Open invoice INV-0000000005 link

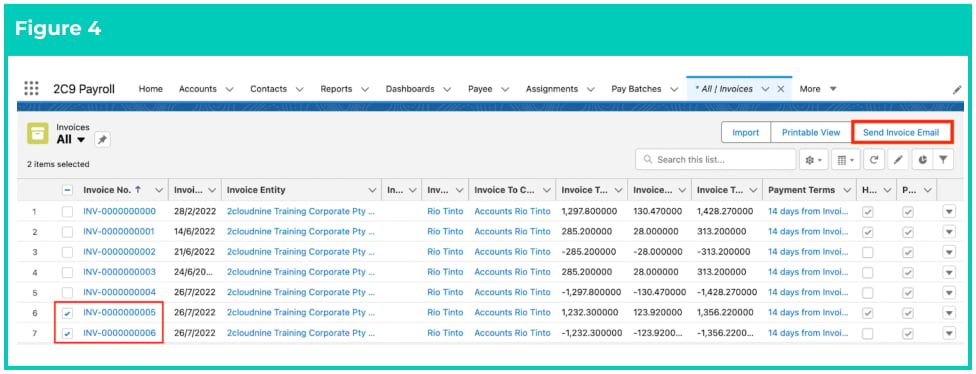(120, 312)
